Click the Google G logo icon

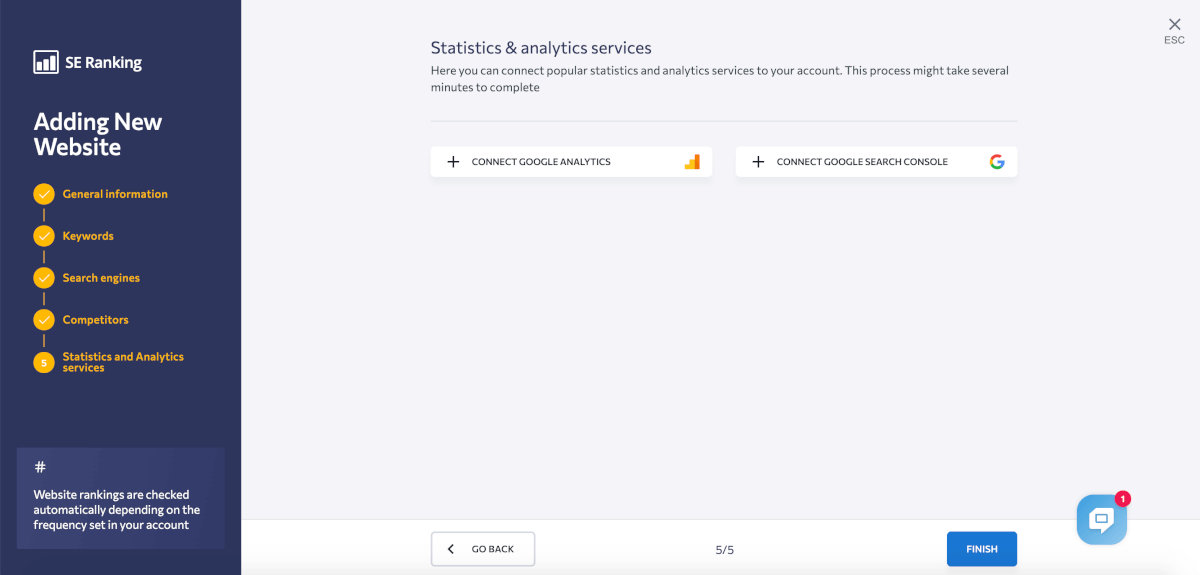[x=997, y=162]
